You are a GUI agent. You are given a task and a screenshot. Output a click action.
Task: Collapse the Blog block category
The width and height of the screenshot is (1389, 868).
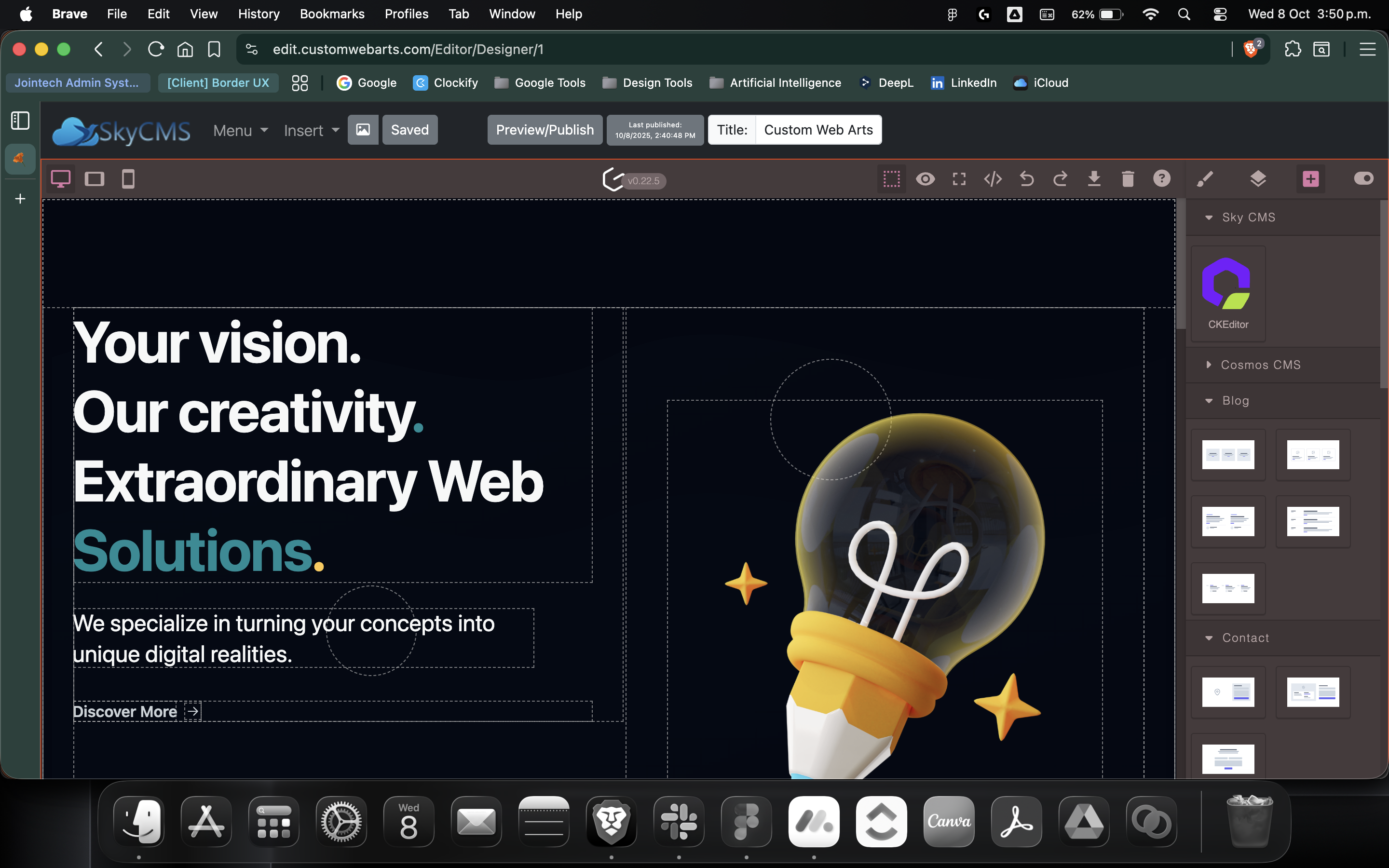tap(1235, 401)
